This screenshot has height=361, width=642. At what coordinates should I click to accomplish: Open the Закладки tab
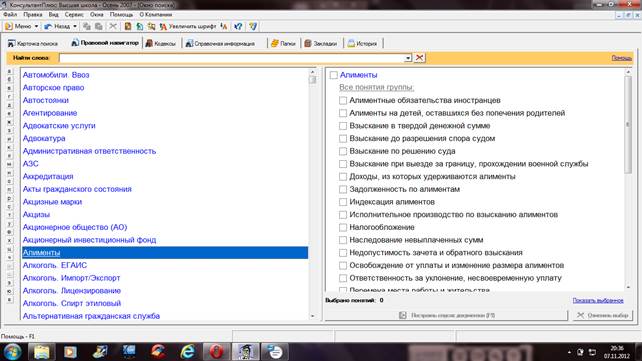point(321,43)
